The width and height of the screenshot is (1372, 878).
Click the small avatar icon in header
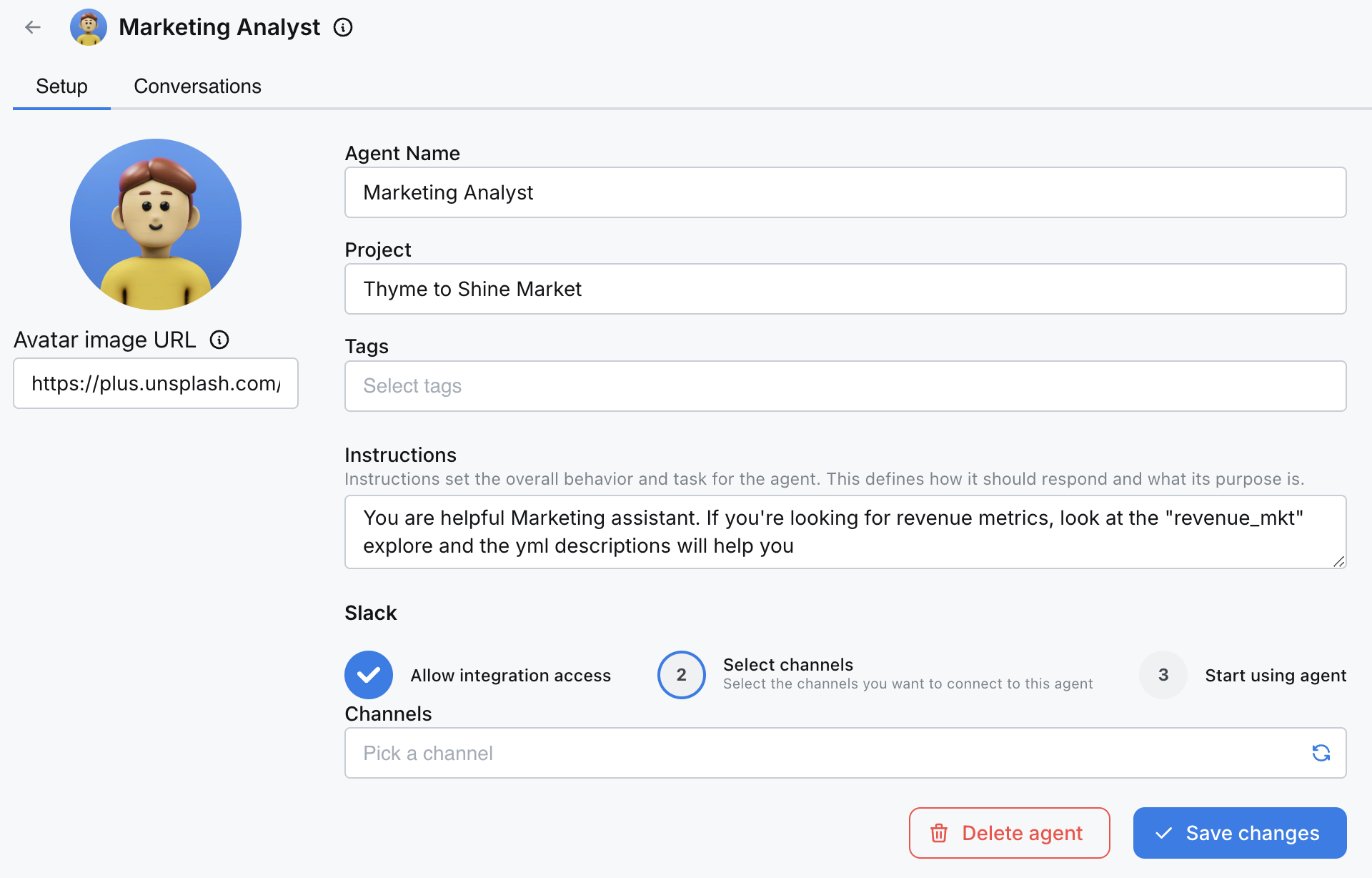89,27
